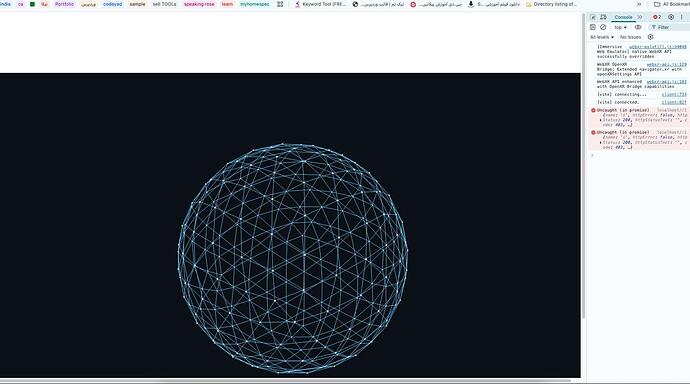Click the wireframe sphere on the canvas
Viewport: 690px width, 384px height.
[x=293, y=258]
